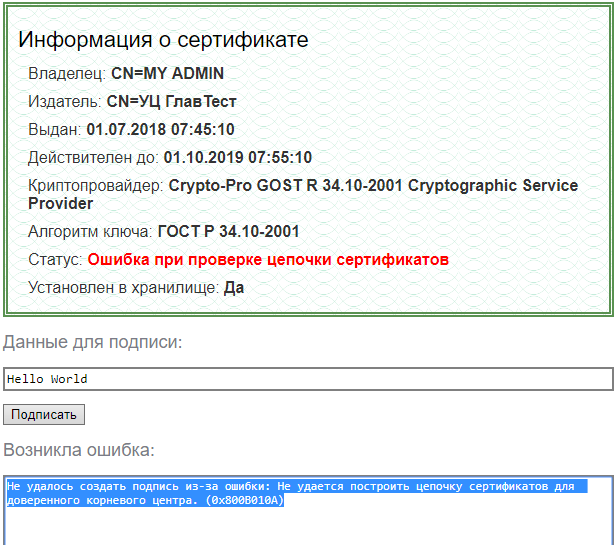This screenshot has width=615, height=545.
Task: Click the error code 0x800B010A text
Action: (x=245, y=500)
